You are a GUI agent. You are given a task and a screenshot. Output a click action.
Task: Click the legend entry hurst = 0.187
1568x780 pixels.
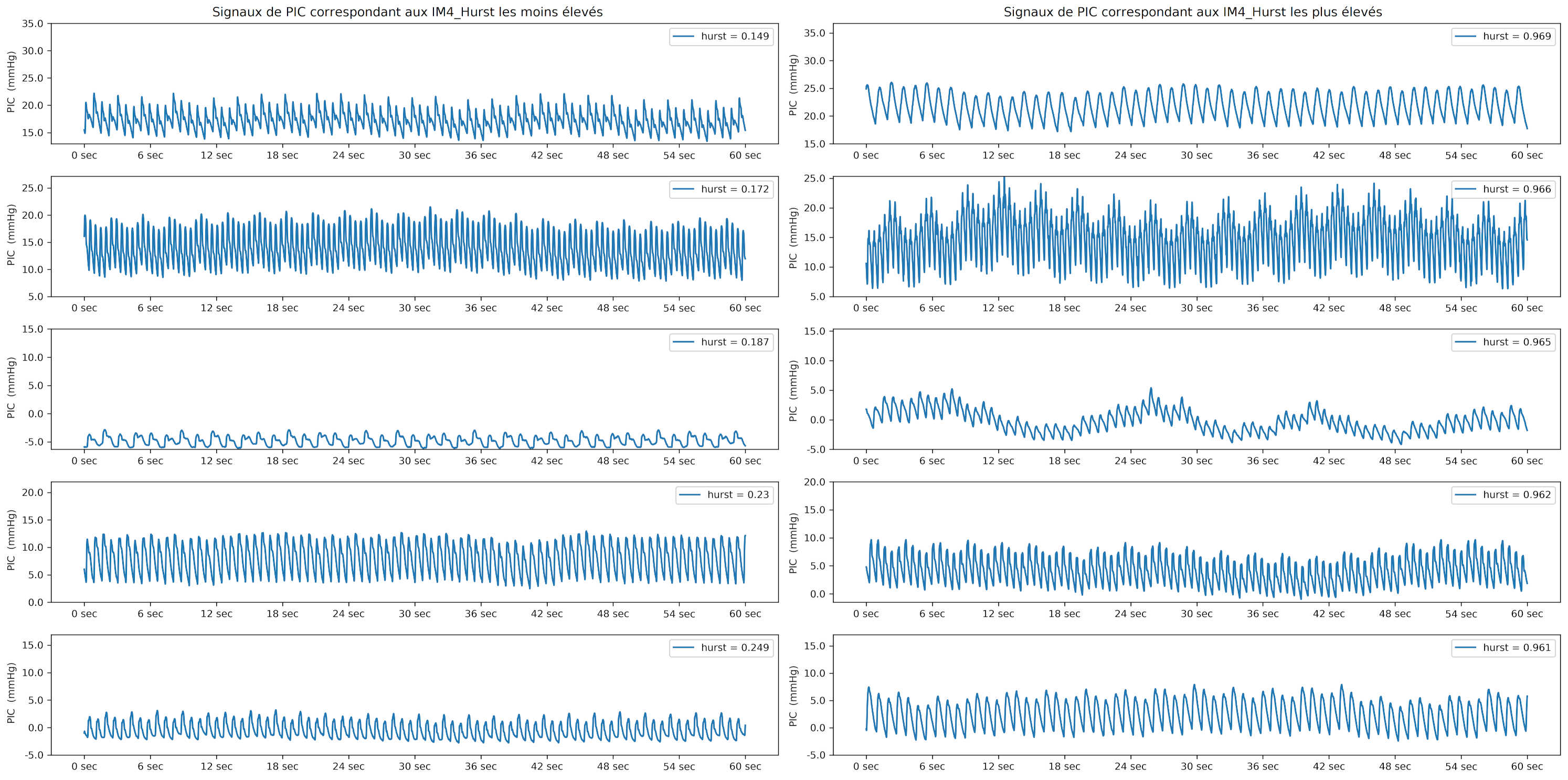click(735, 342)
